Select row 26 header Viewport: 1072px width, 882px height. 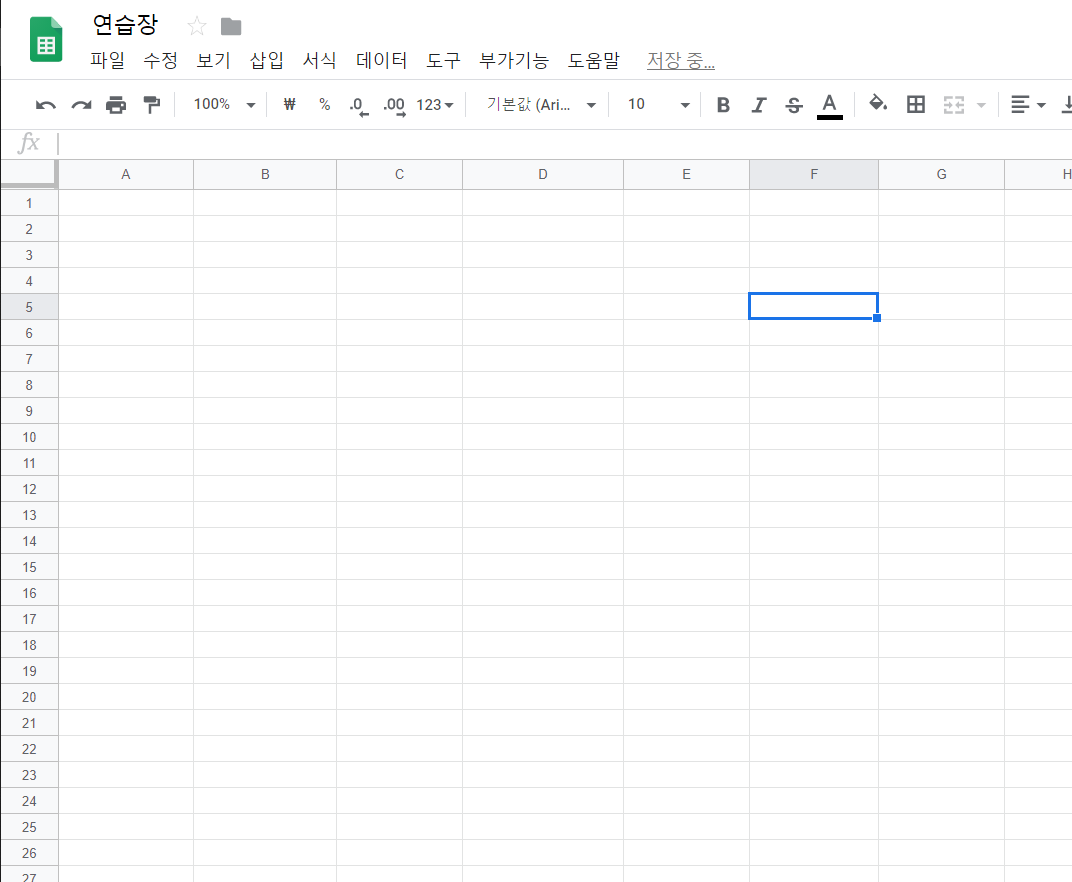point(29,853)
